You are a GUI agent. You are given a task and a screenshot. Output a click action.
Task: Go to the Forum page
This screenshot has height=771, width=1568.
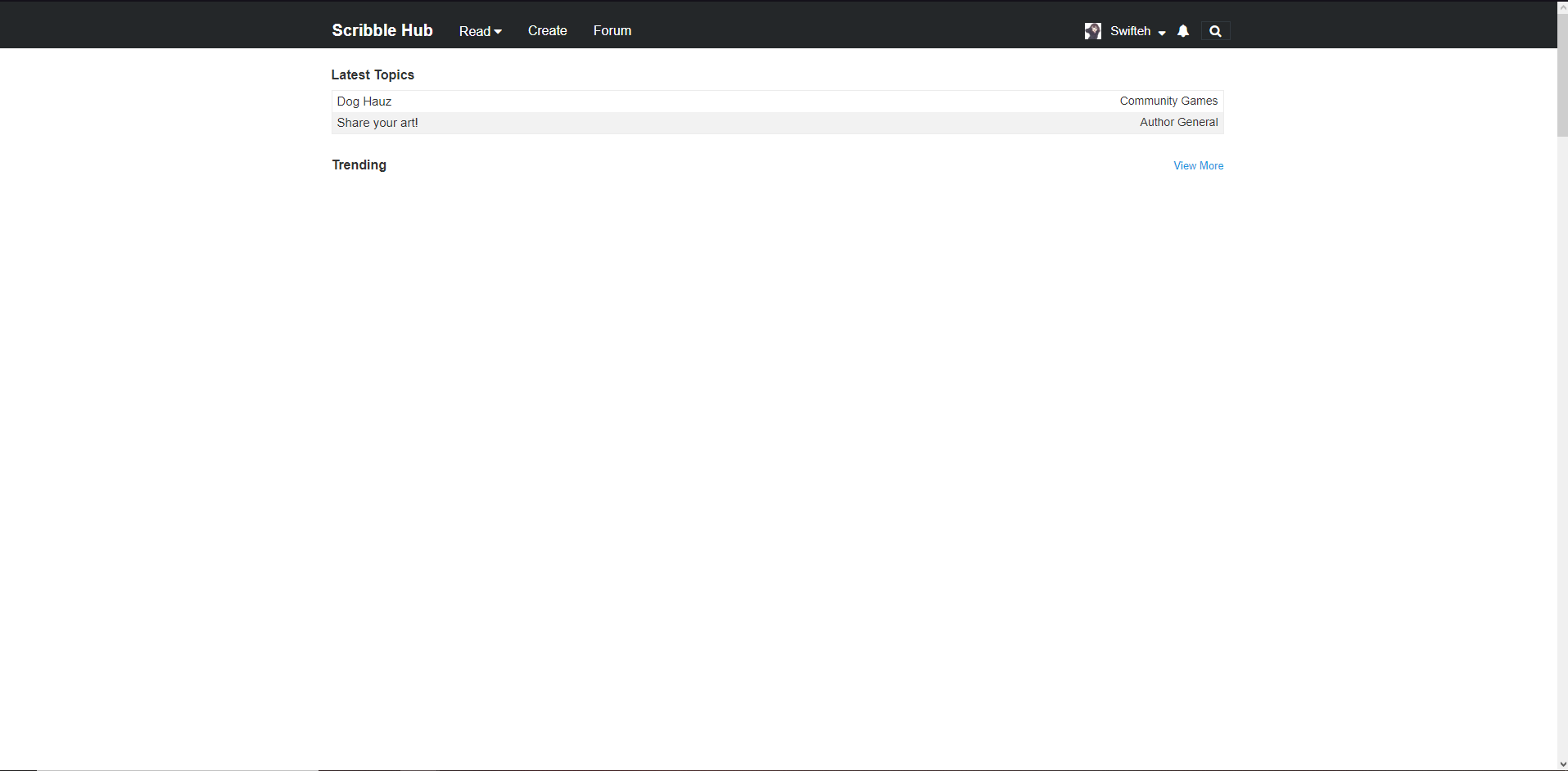pyautogui.click(x=612, y=31)
